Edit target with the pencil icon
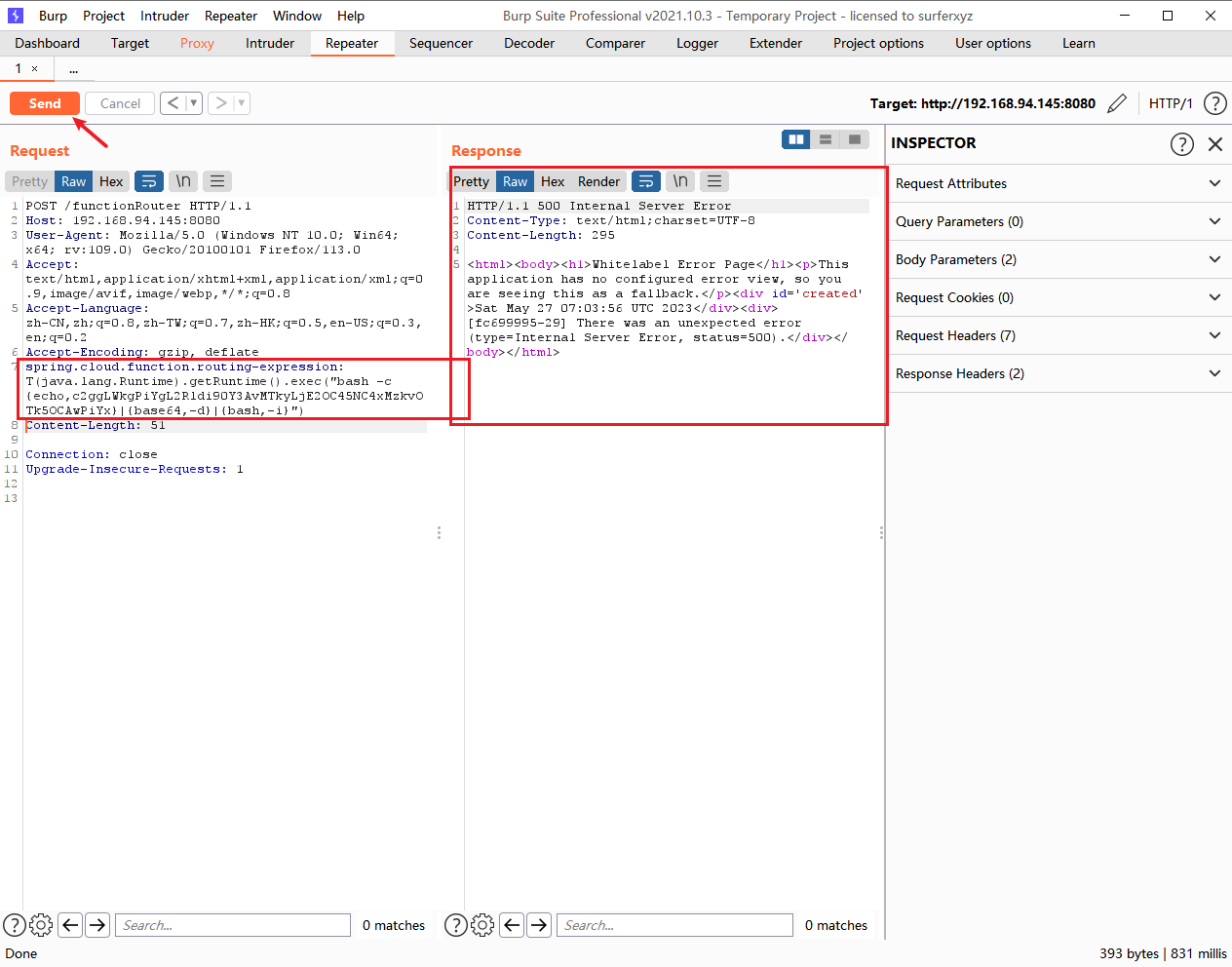1232x967 pixels. tap(1117, 103)
